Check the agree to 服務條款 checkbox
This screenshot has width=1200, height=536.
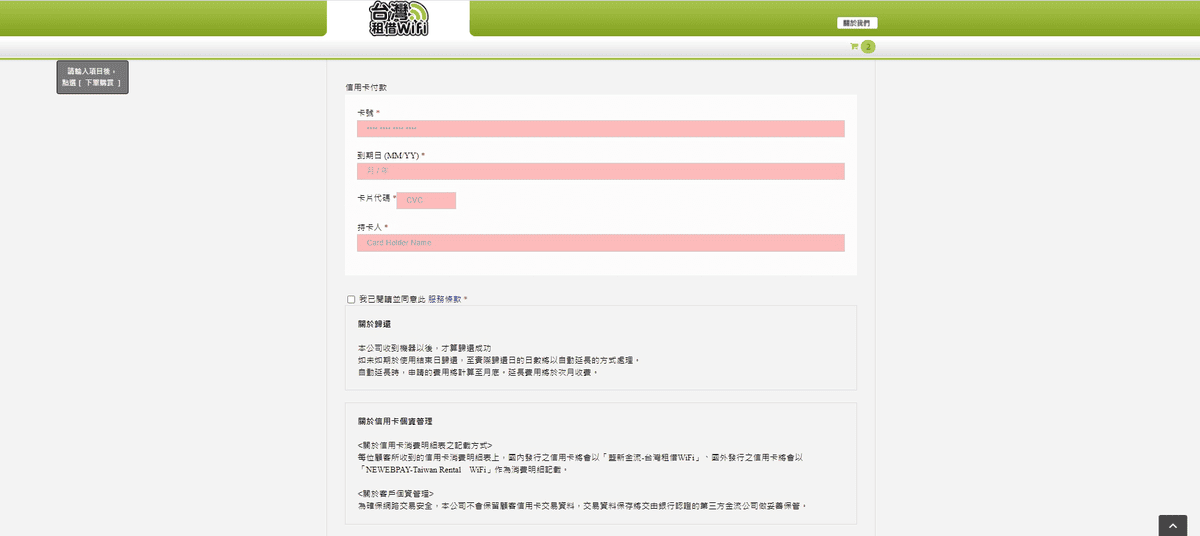[351, 299]
